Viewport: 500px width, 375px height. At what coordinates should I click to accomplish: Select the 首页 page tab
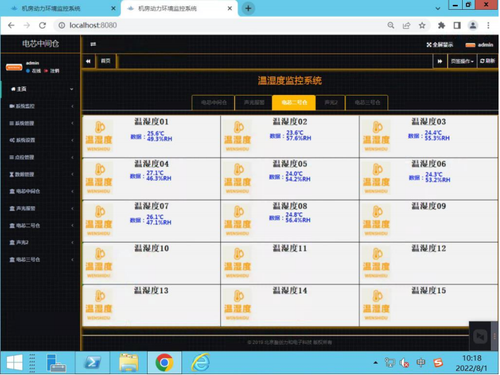(x=106, y=61)
